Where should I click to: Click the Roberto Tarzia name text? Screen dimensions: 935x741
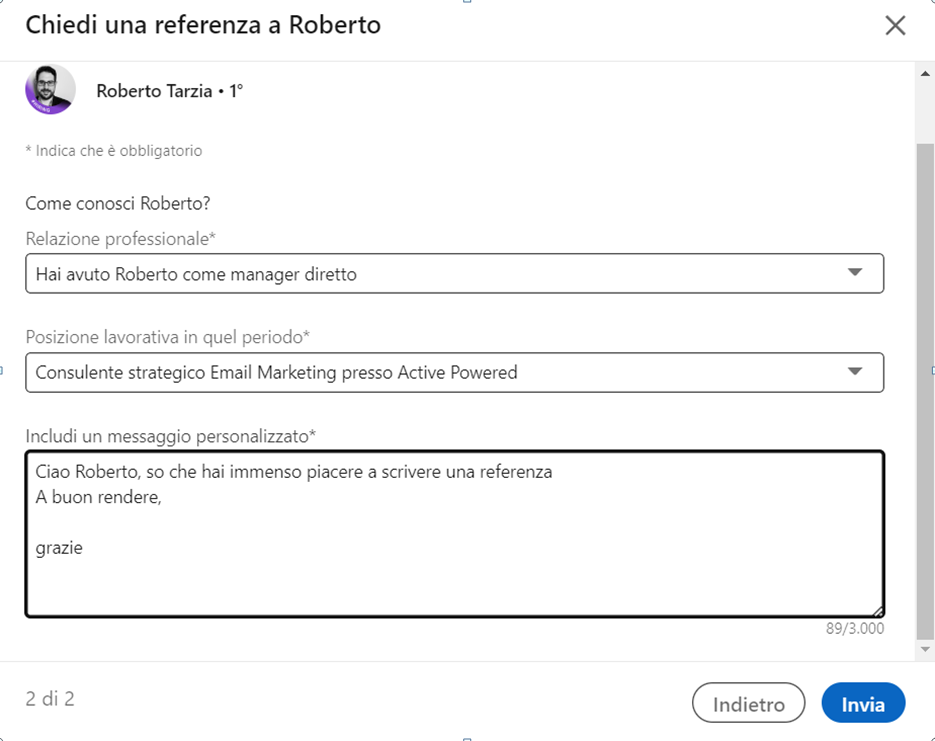(x=154, y=91)
